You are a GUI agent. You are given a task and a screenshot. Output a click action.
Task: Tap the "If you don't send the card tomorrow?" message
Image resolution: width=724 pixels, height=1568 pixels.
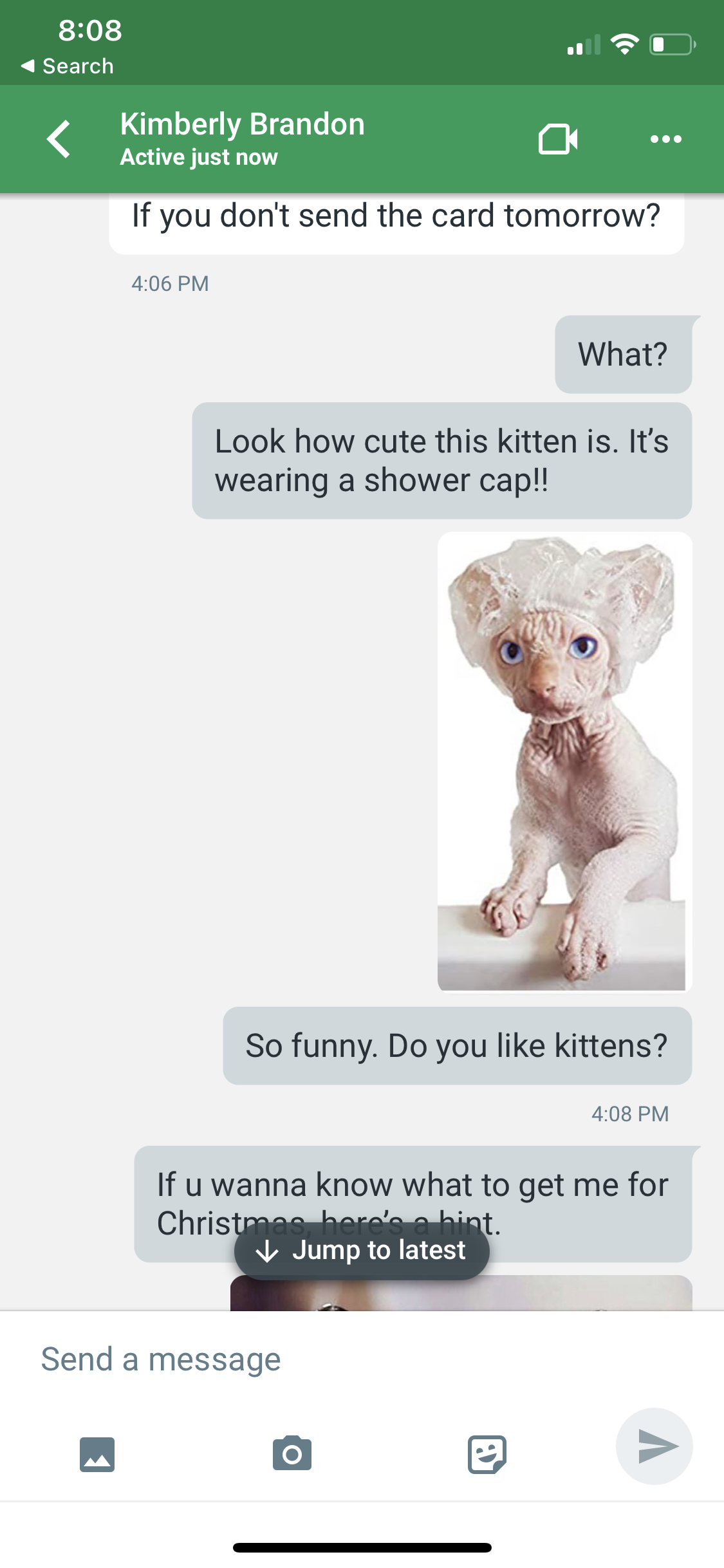tap(396, 222)
